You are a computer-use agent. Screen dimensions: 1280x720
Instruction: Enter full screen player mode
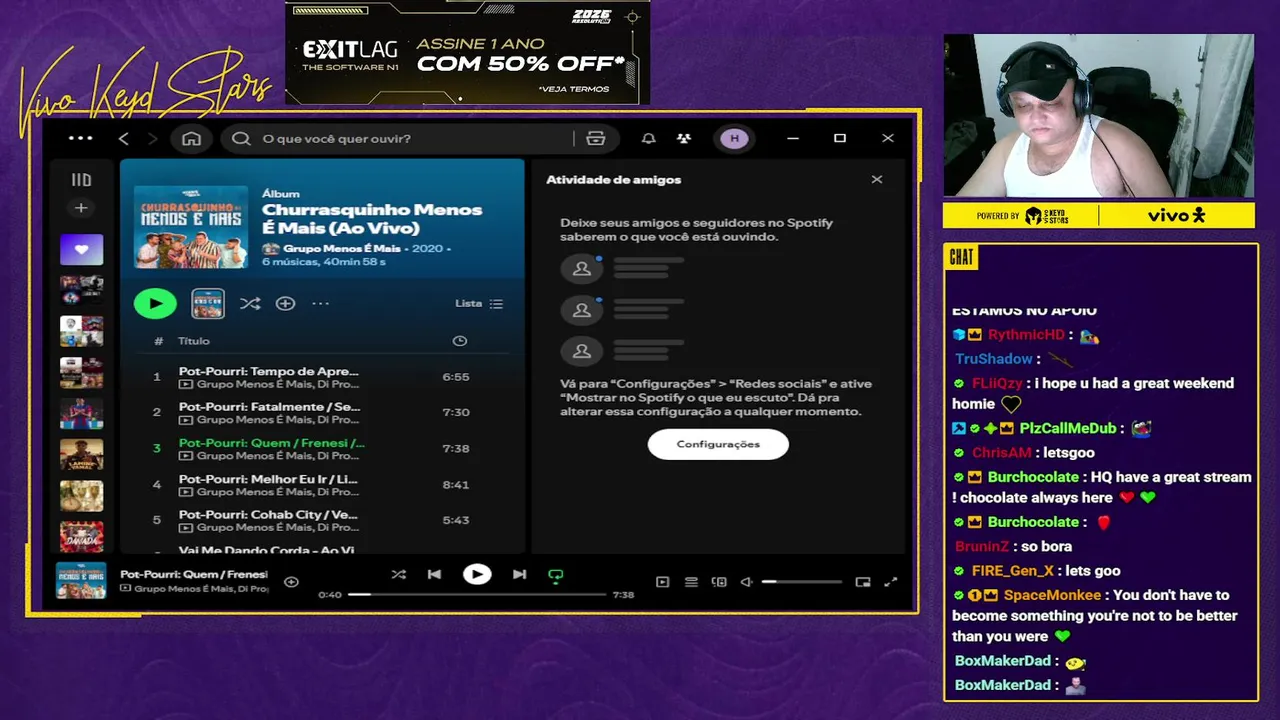click(891, 582)
